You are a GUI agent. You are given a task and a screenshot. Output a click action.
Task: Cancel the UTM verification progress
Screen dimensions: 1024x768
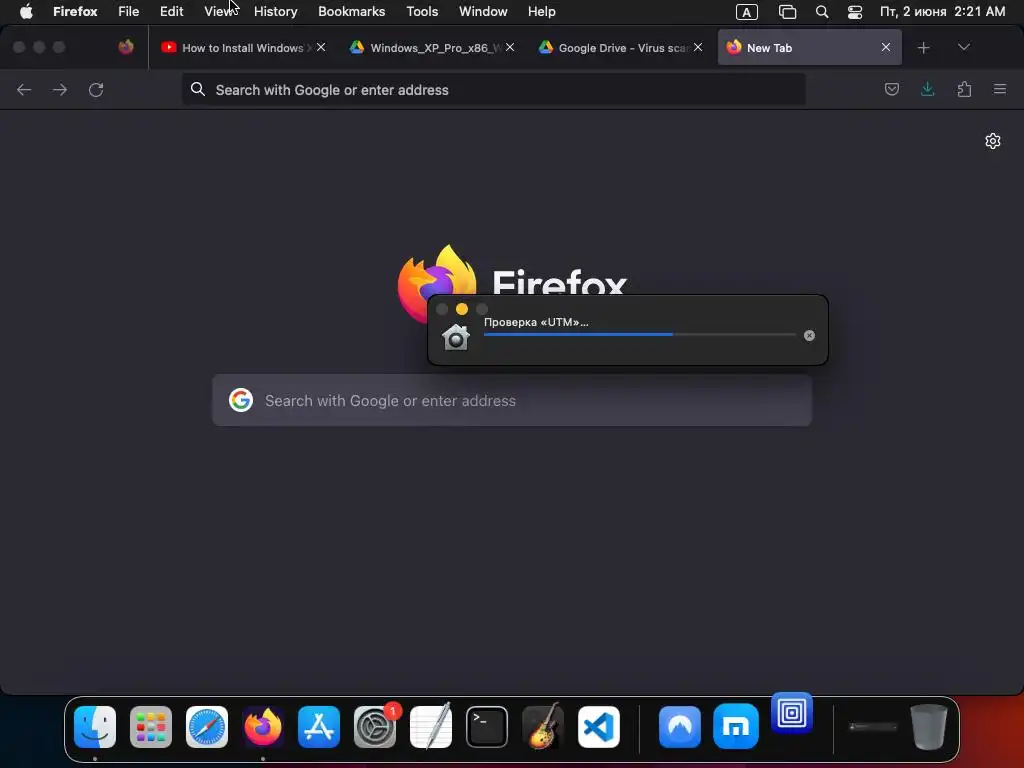809,335
